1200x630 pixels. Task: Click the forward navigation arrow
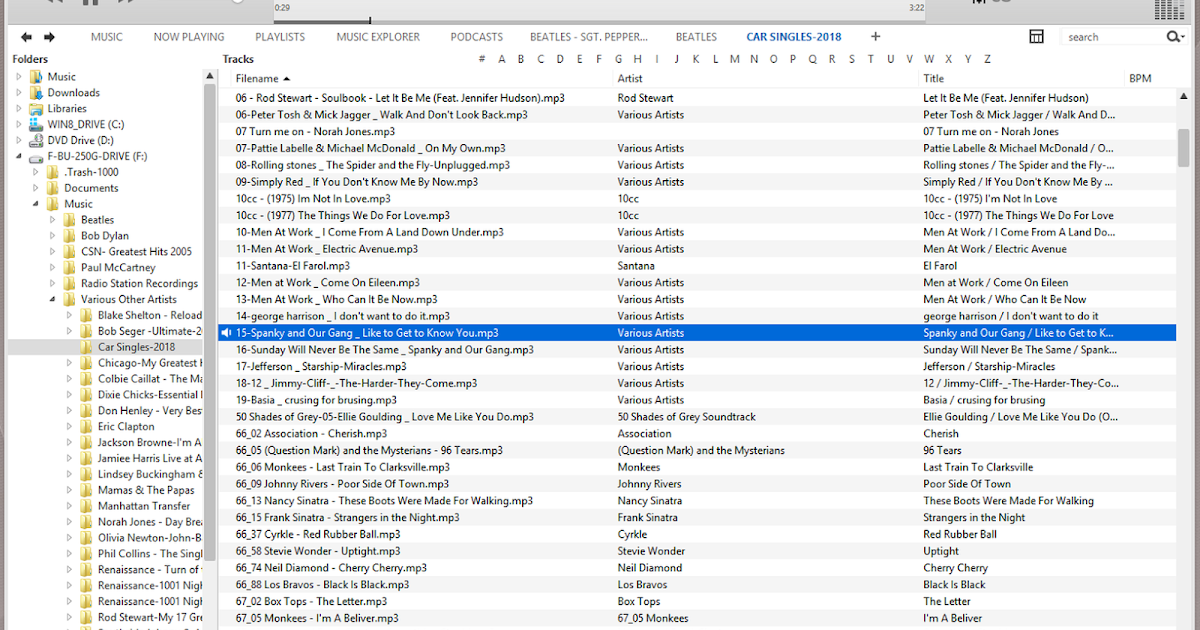point(49,37)
